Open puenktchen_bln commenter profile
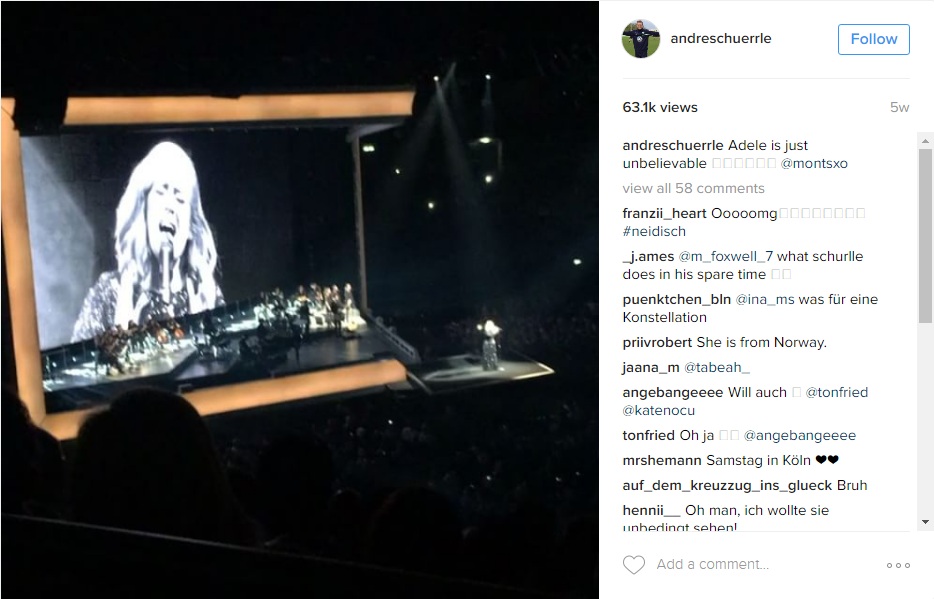The image size is (934, 599). pos(677,299)
